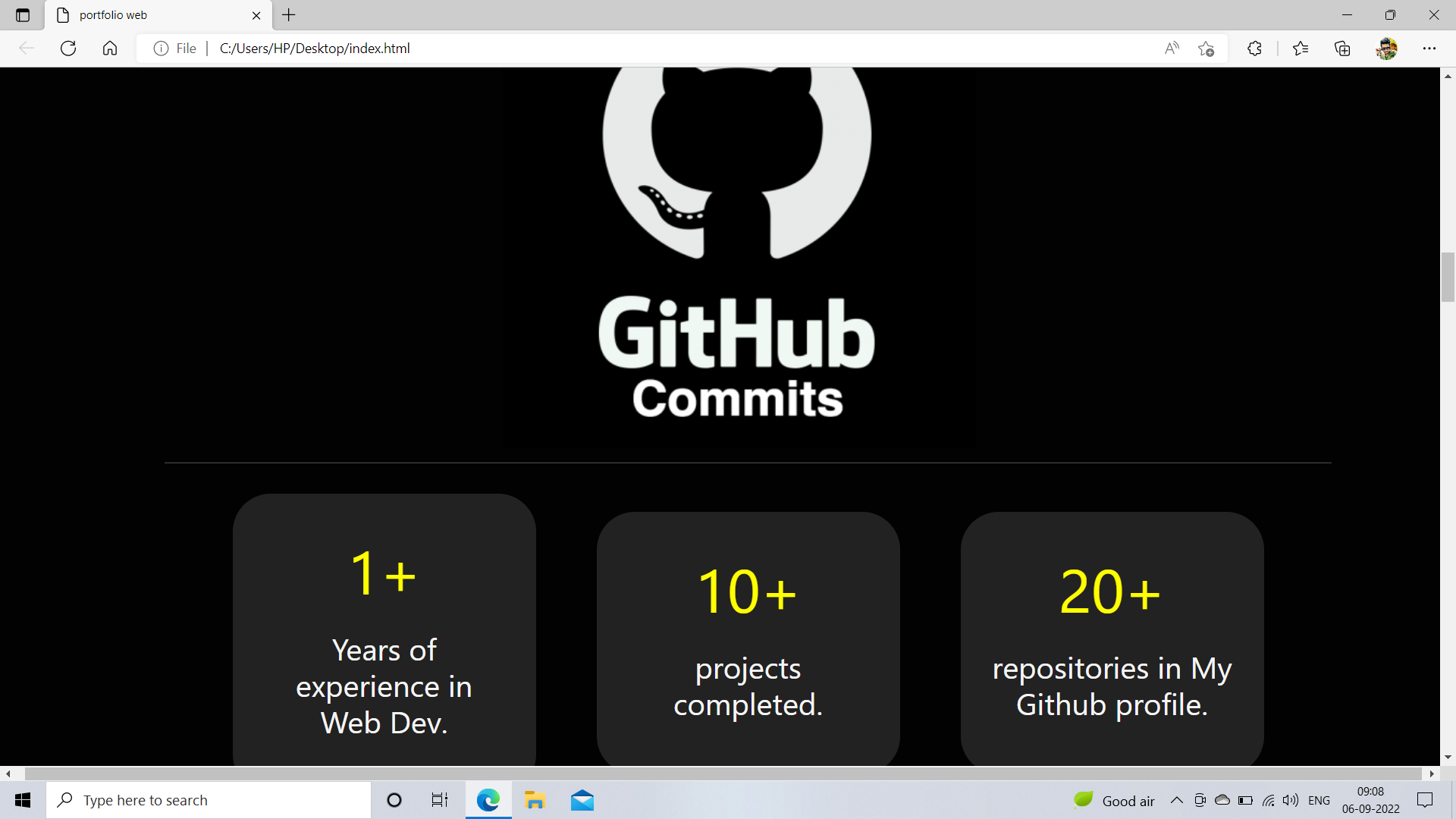Add the page to Collections
The width and height of the screenshot is (1456, 819).
pos(1342,48)
